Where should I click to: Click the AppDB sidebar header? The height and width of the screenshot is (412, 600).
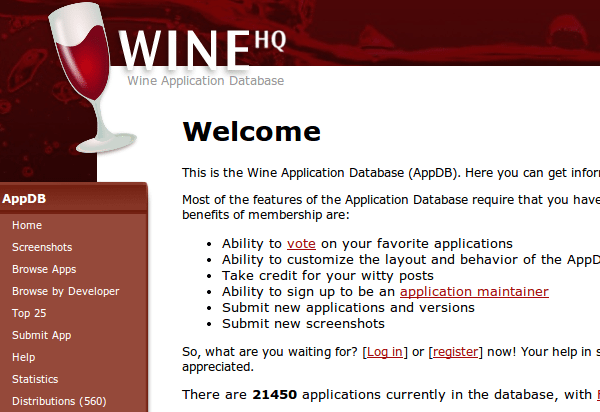(x=73, y=199)
